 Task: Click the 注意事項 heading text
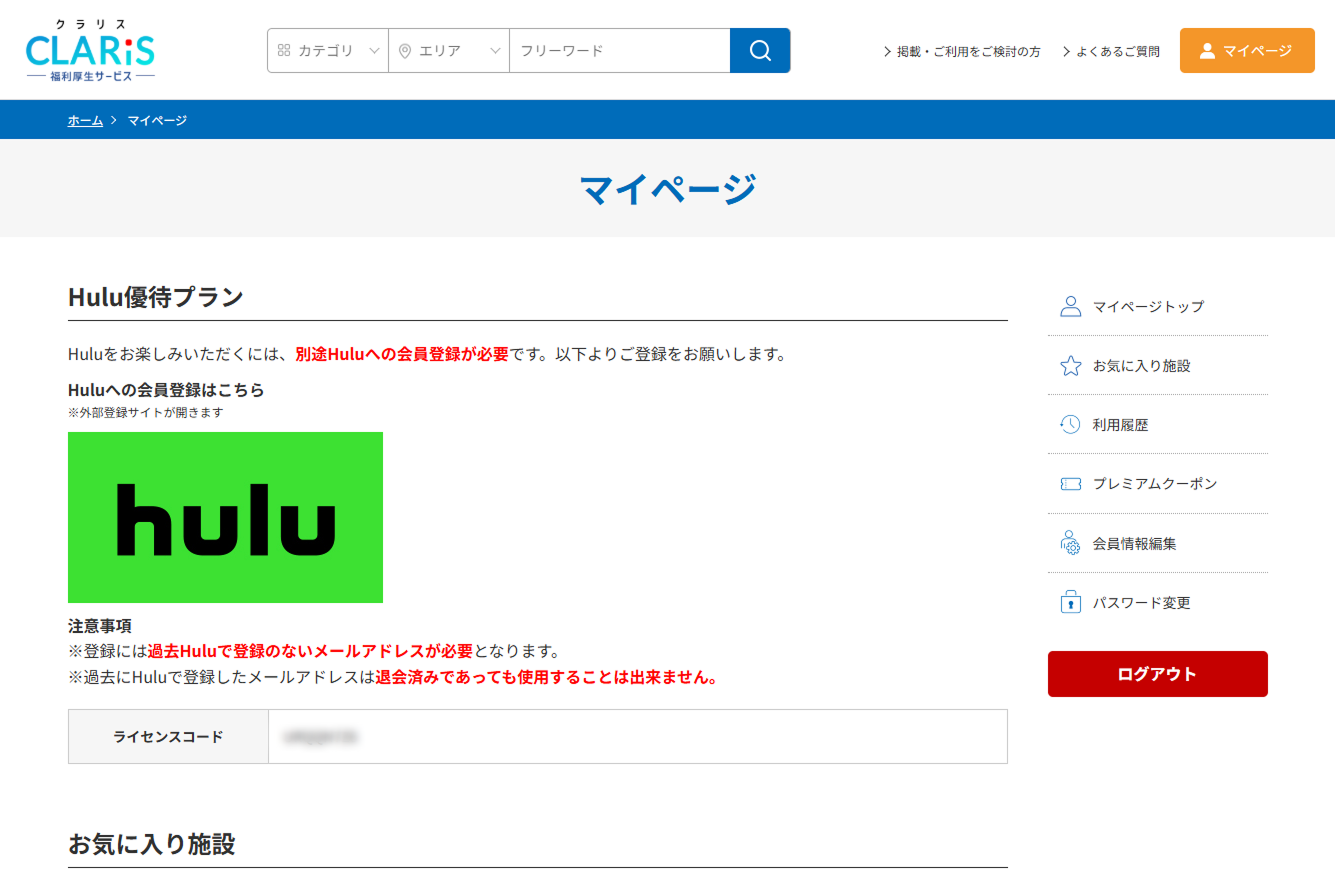[x=100, y=627]
